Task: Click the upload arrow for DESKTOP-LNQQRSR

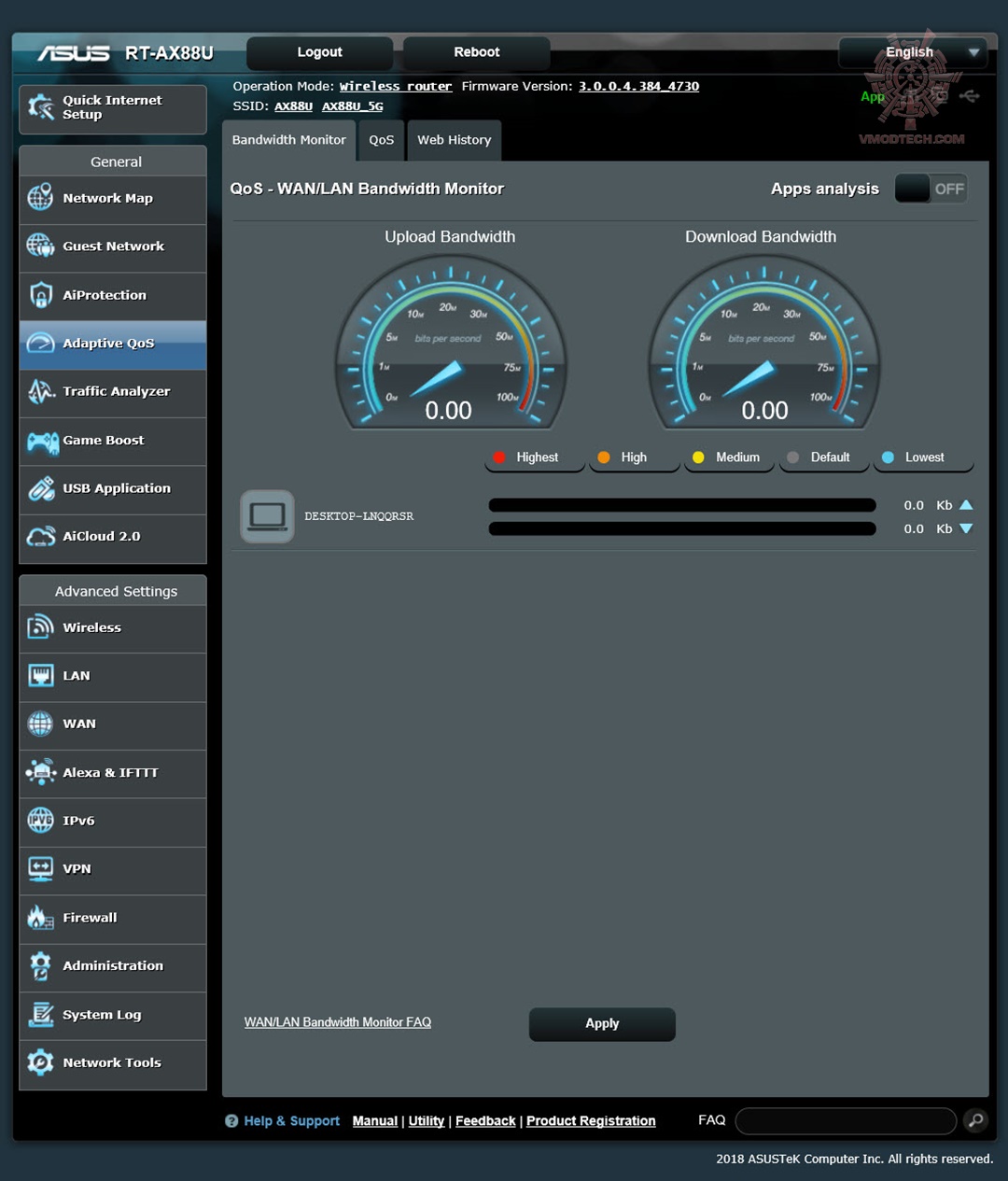Action: 966,505
